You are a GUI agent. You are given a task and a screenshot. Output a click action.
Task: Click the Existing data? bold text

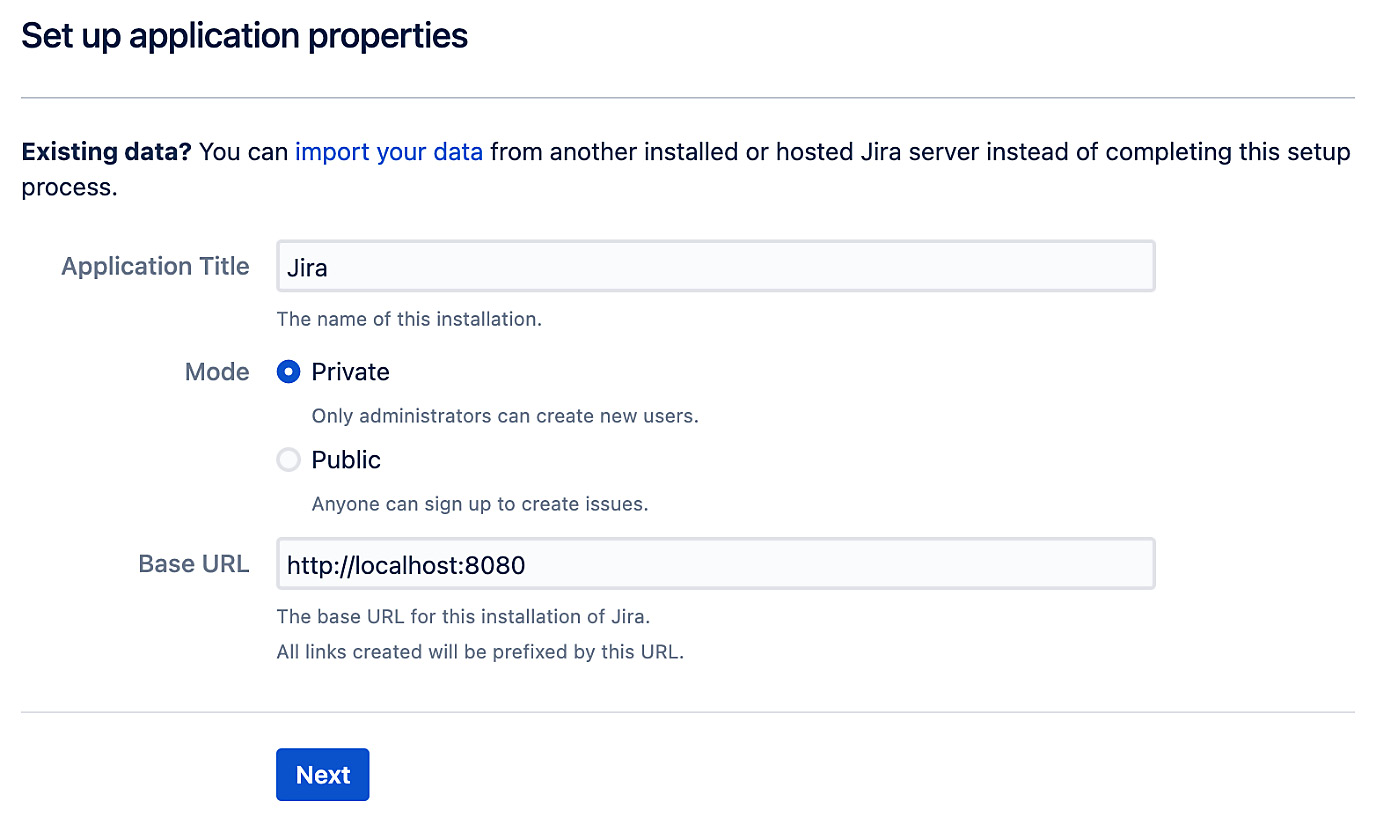[x=106, y=151]
